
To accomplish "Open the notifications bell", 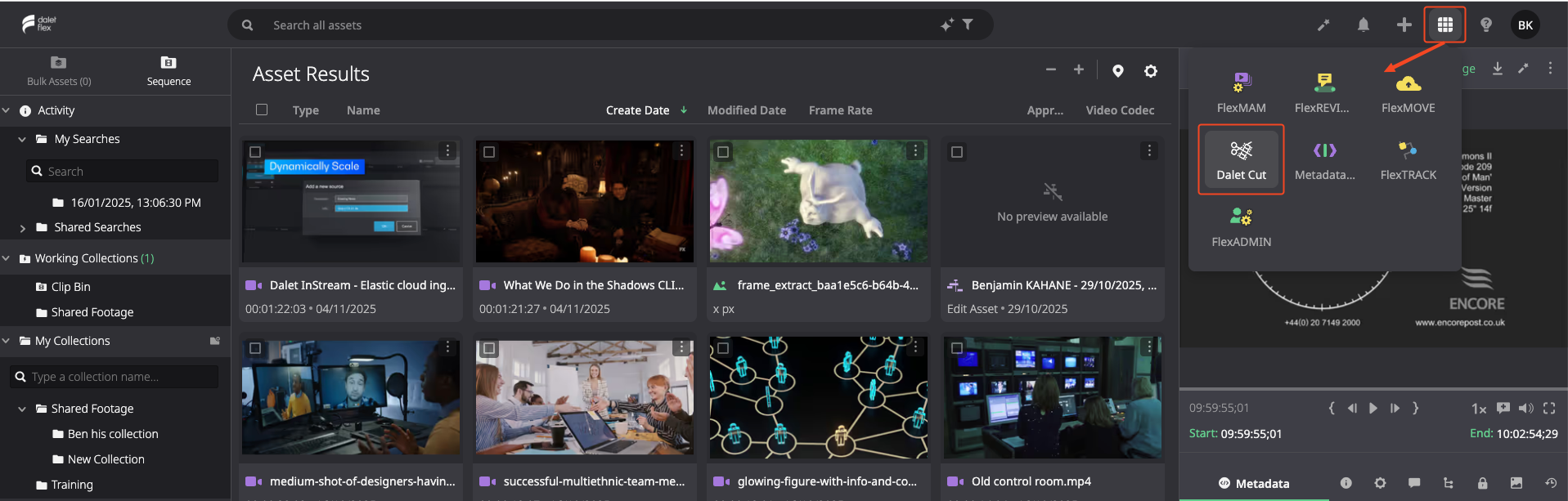I will (x=1363, y=25).
